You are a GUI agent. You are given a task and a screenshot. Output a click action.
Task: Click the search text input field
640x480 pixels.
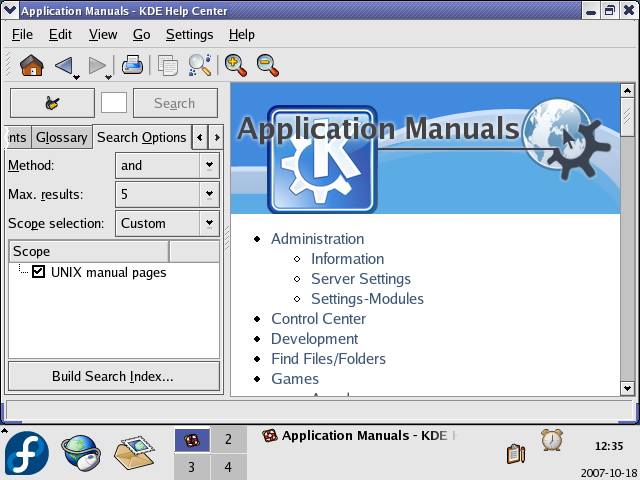pos(114,103)
